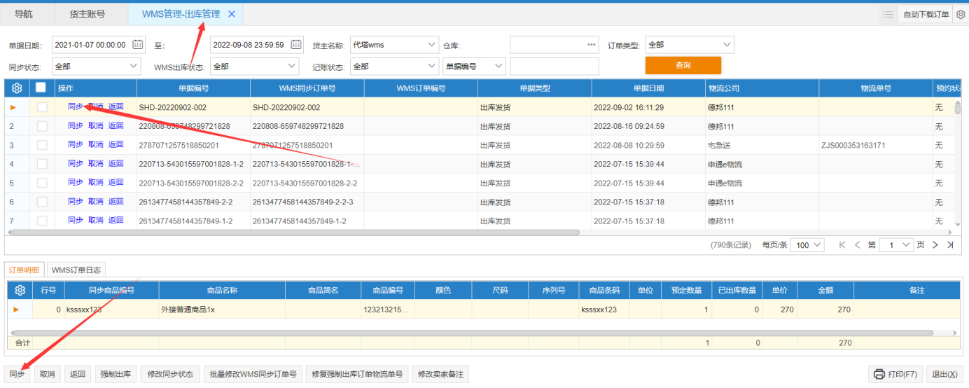
Task: Select cell 外接普通商品1x in detail table
Action: tap(222, 310)
